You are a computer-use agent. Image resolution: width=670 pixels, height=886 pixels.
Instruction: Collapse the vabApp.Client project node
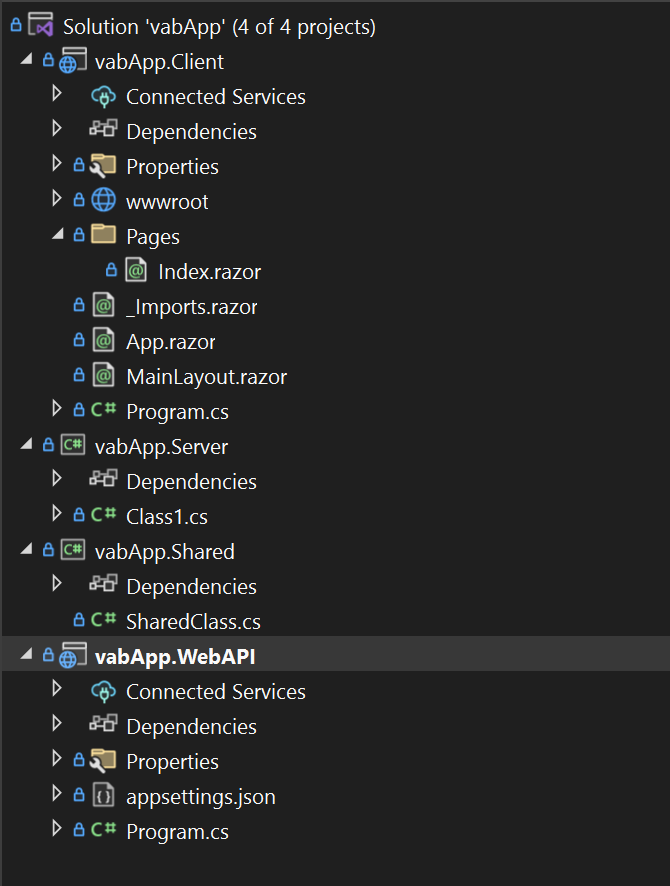(x=25, y=62)
